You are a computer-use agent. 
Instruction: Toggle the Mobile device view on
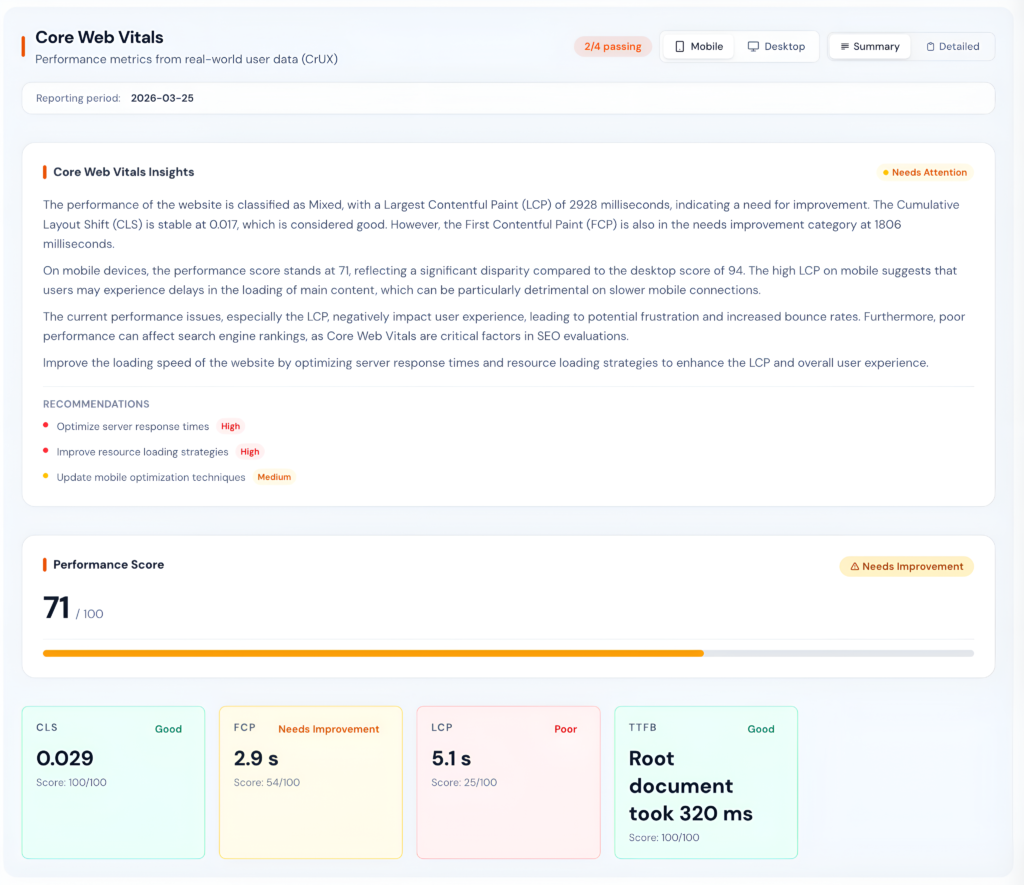[697, 46]
